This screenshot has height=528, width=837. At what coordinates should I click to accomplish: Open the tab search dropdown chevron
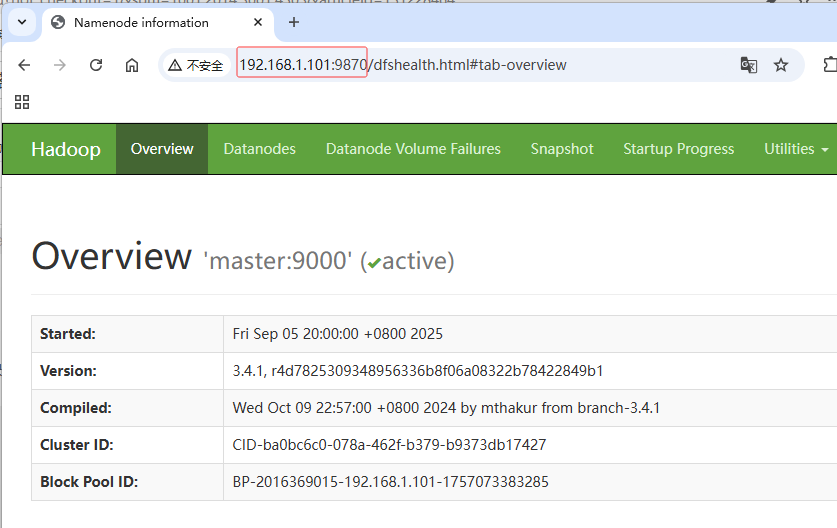coord(22,22)
